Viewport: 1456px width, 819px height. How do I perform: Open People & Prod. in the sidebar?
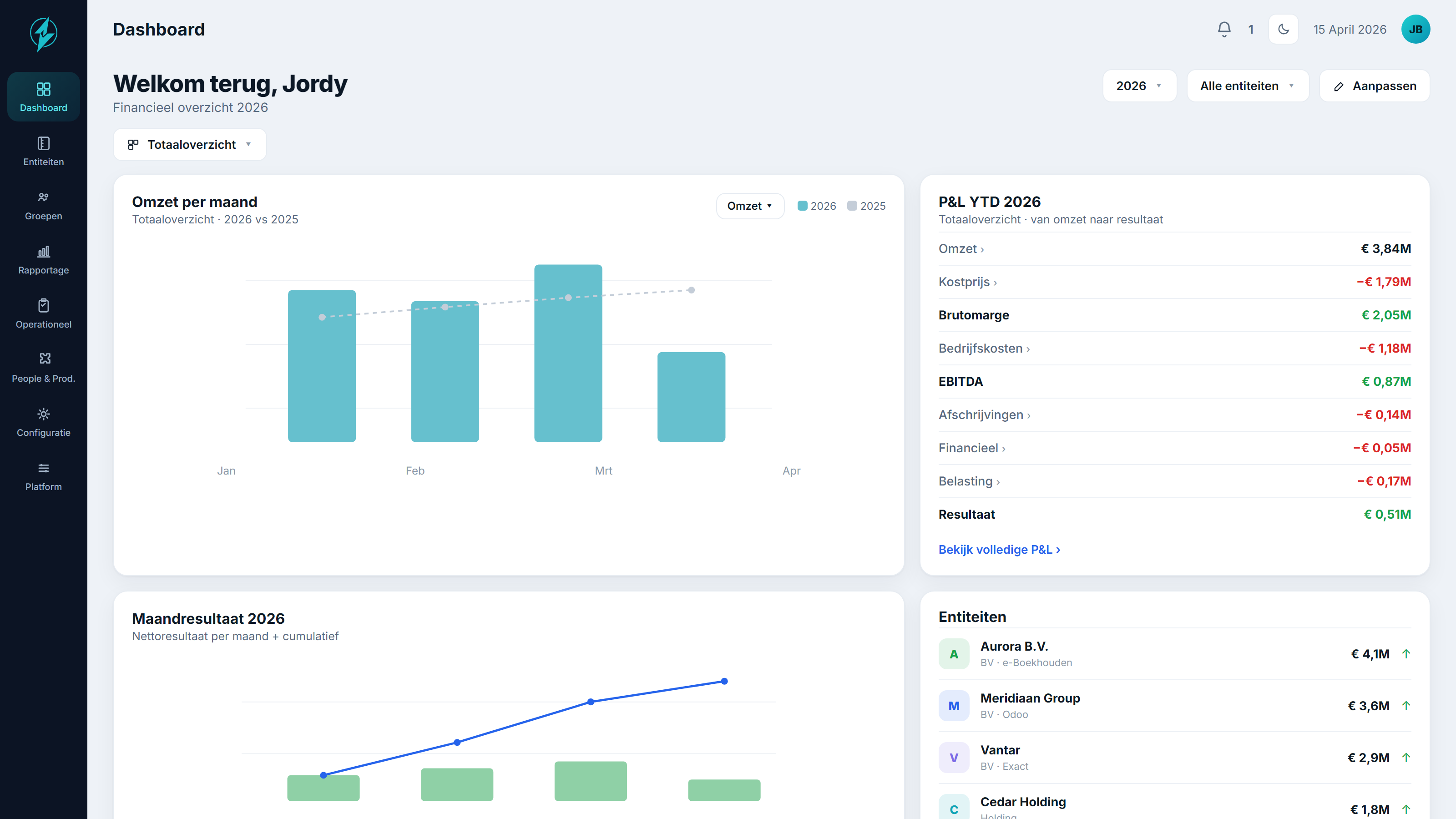point(44,368)
